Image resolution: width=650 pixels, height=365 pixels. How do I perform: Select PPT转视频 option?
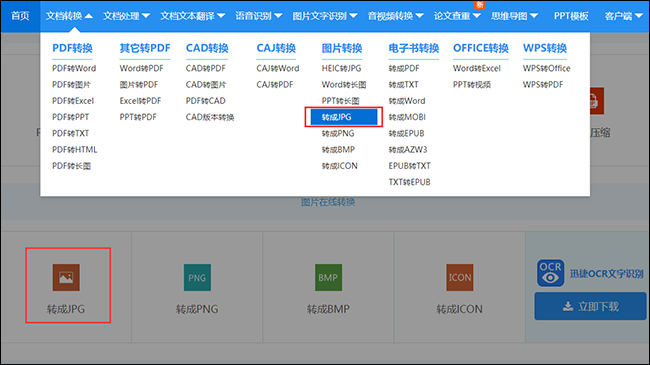pos(472,84)
